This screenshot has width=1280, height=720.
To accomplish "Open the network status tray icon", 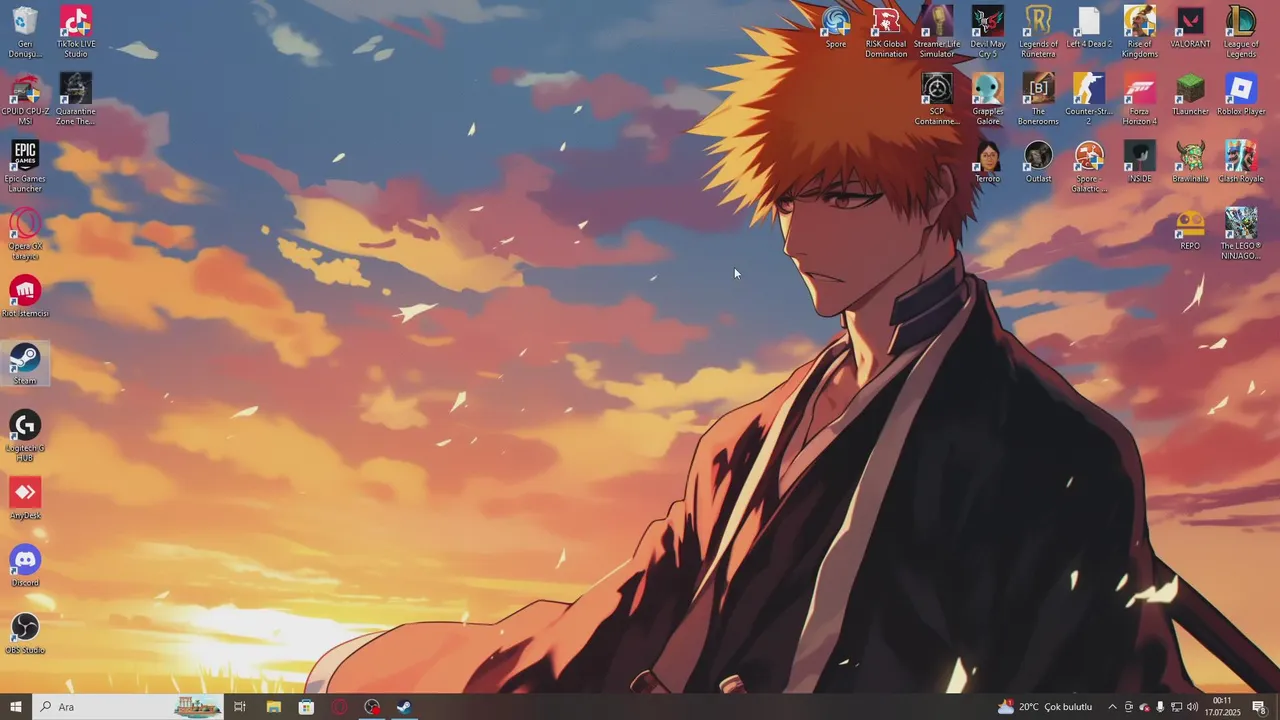I will tap(1177, 707).
